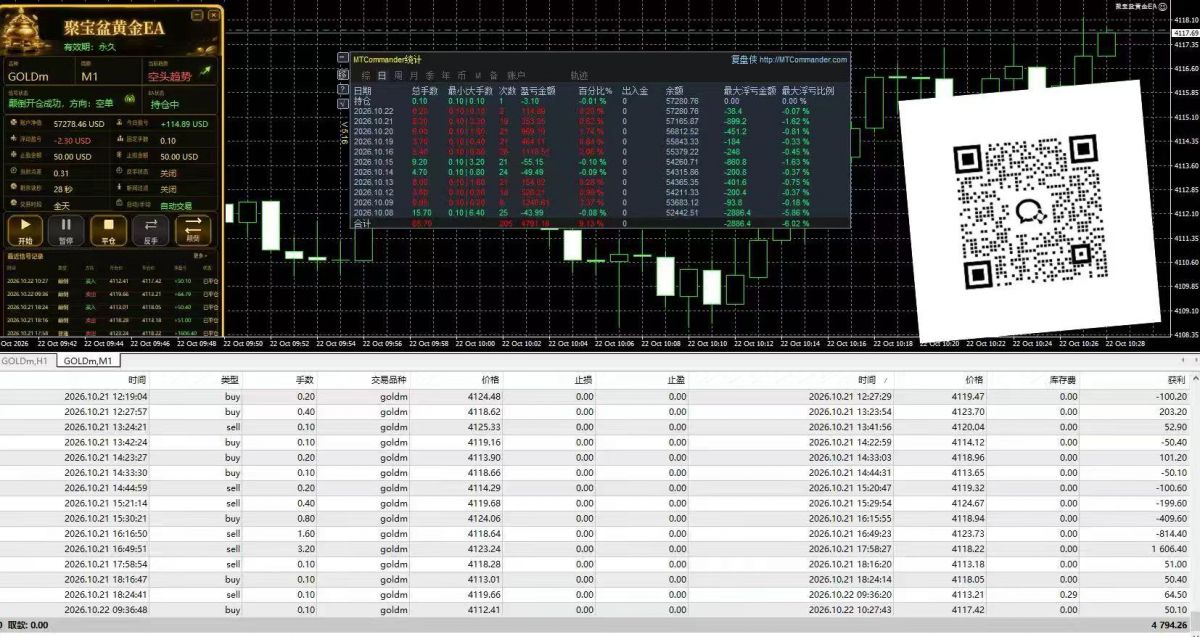
Task: Click the 颠倒 swap button
Action: (x=193, y=230)
